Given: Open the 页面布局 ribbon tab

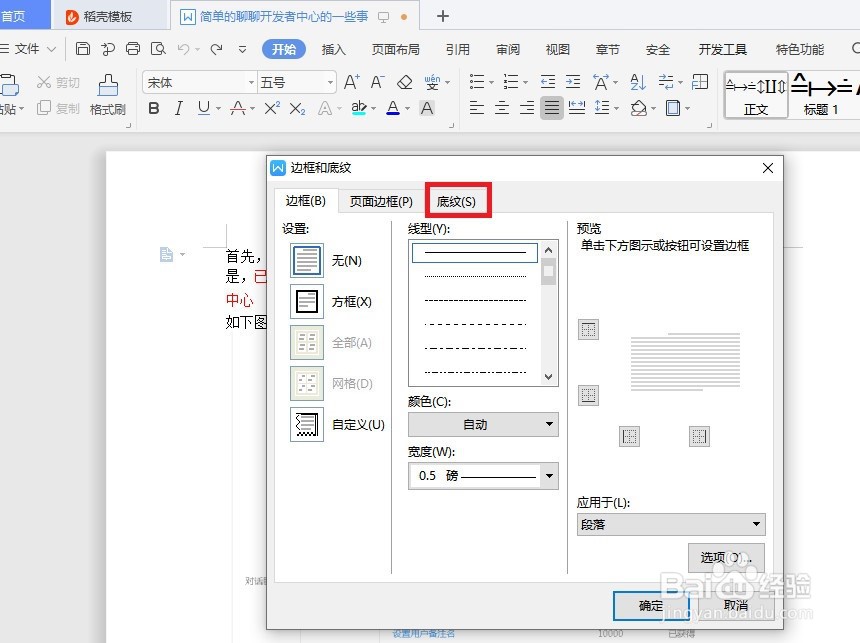Looking at the screenshot, I should click(x=395, y=47).
